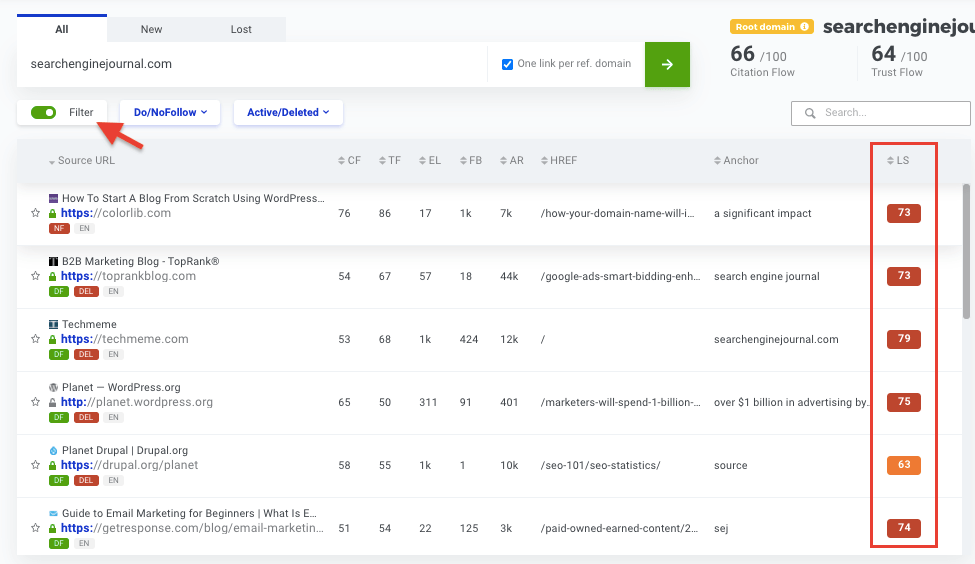The height and width of the screenshot is (564, 975).
Task: Click the green arrow submit button
Action: coord(667,64)
